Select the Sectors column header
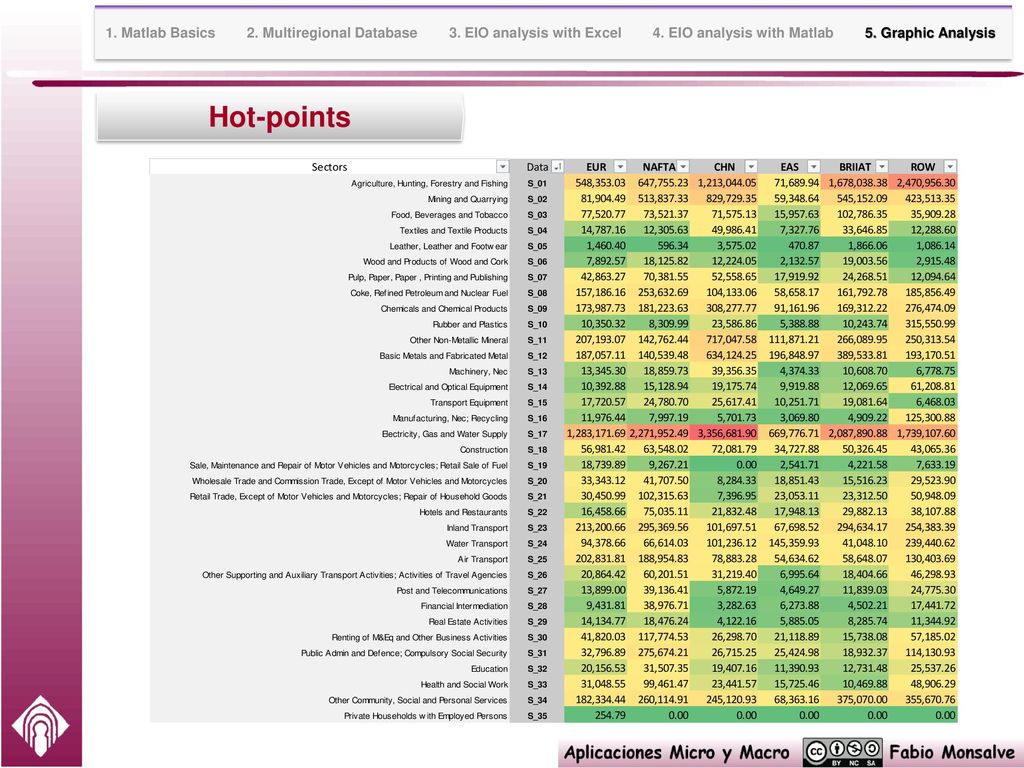This screenshot has width=1024, height=768. point(329,167)
